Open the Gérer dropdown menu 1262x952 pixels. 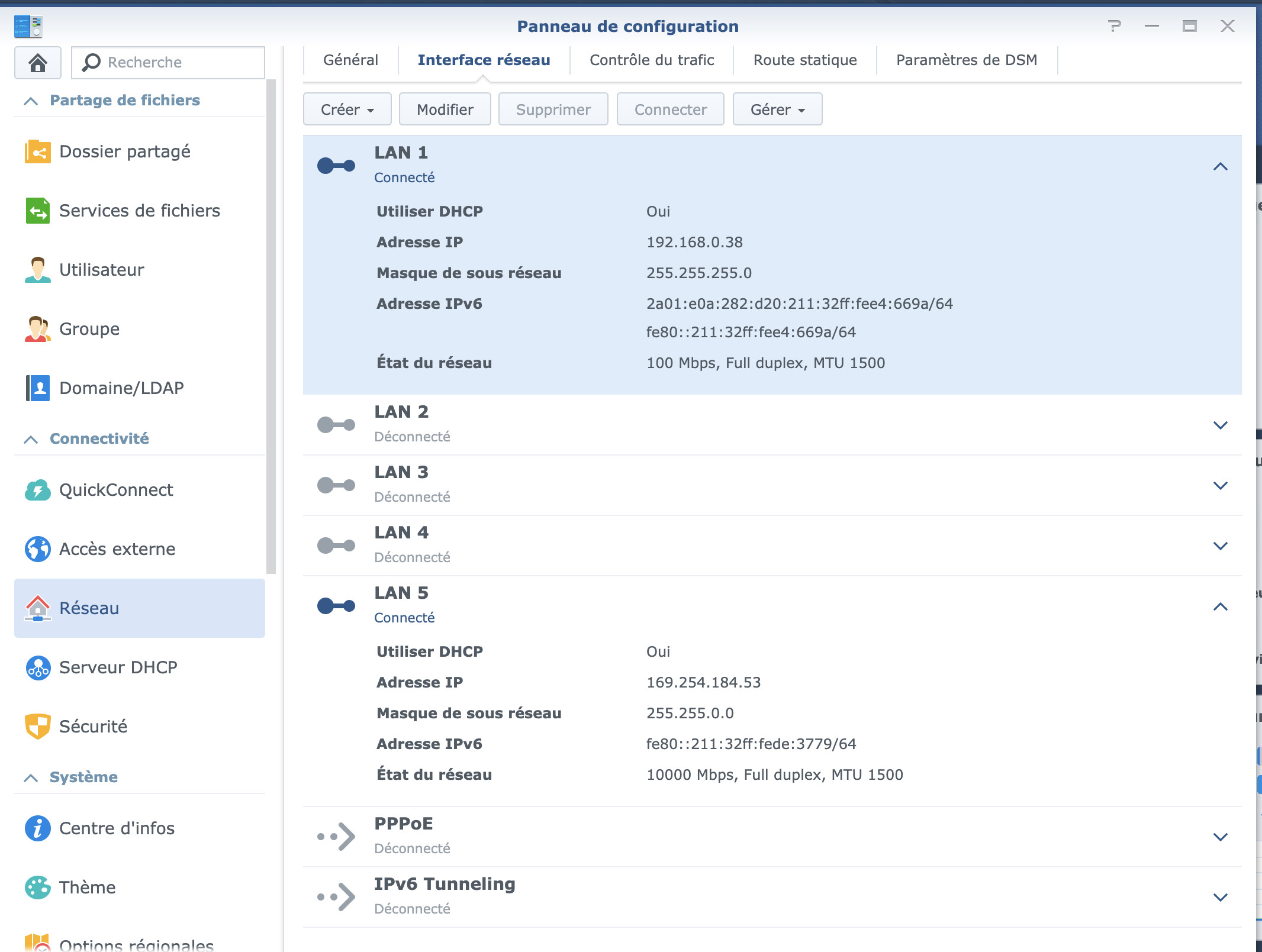tap(777, 109)
